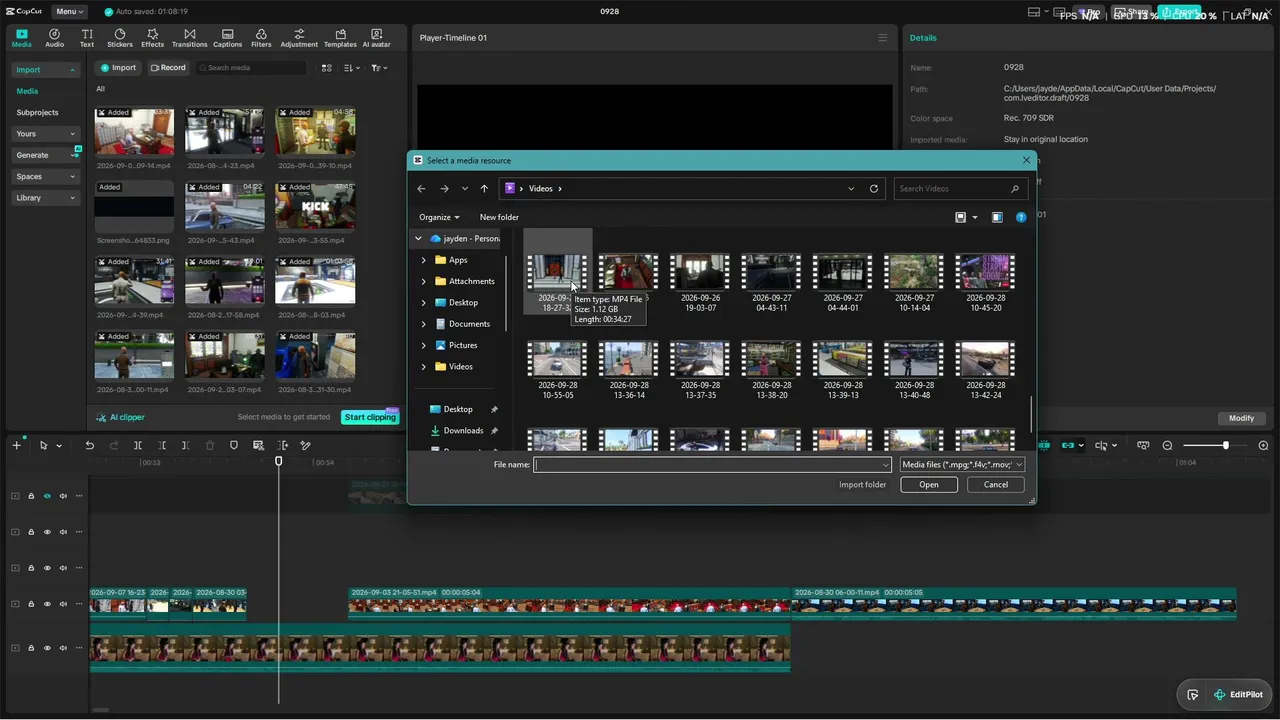This screenshot has width=1280, height=720.
Task: Switch to the Effects tab
Action: (152, 38)
